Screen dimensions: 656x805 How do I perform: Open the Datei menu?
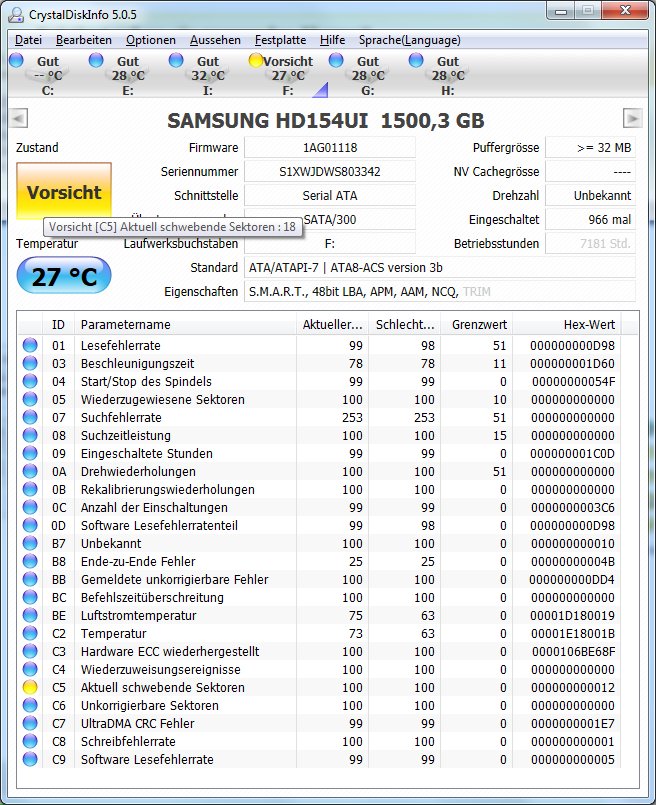[x=28, y=40]
